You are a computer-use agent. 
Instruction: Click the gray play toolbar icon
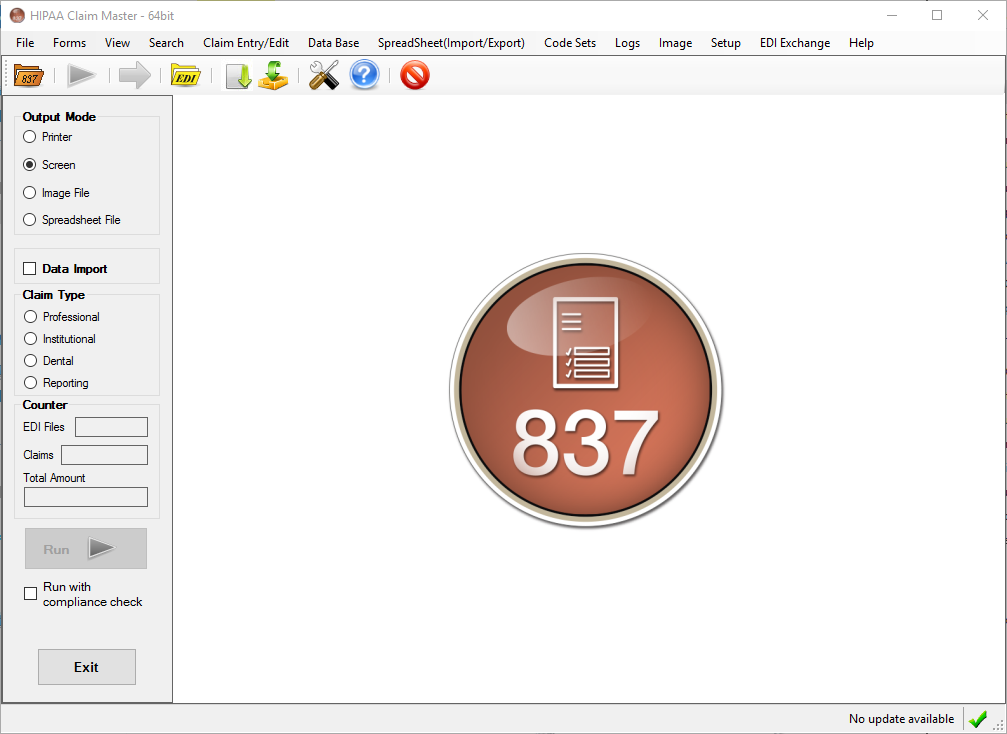click(x=82, y=76)
